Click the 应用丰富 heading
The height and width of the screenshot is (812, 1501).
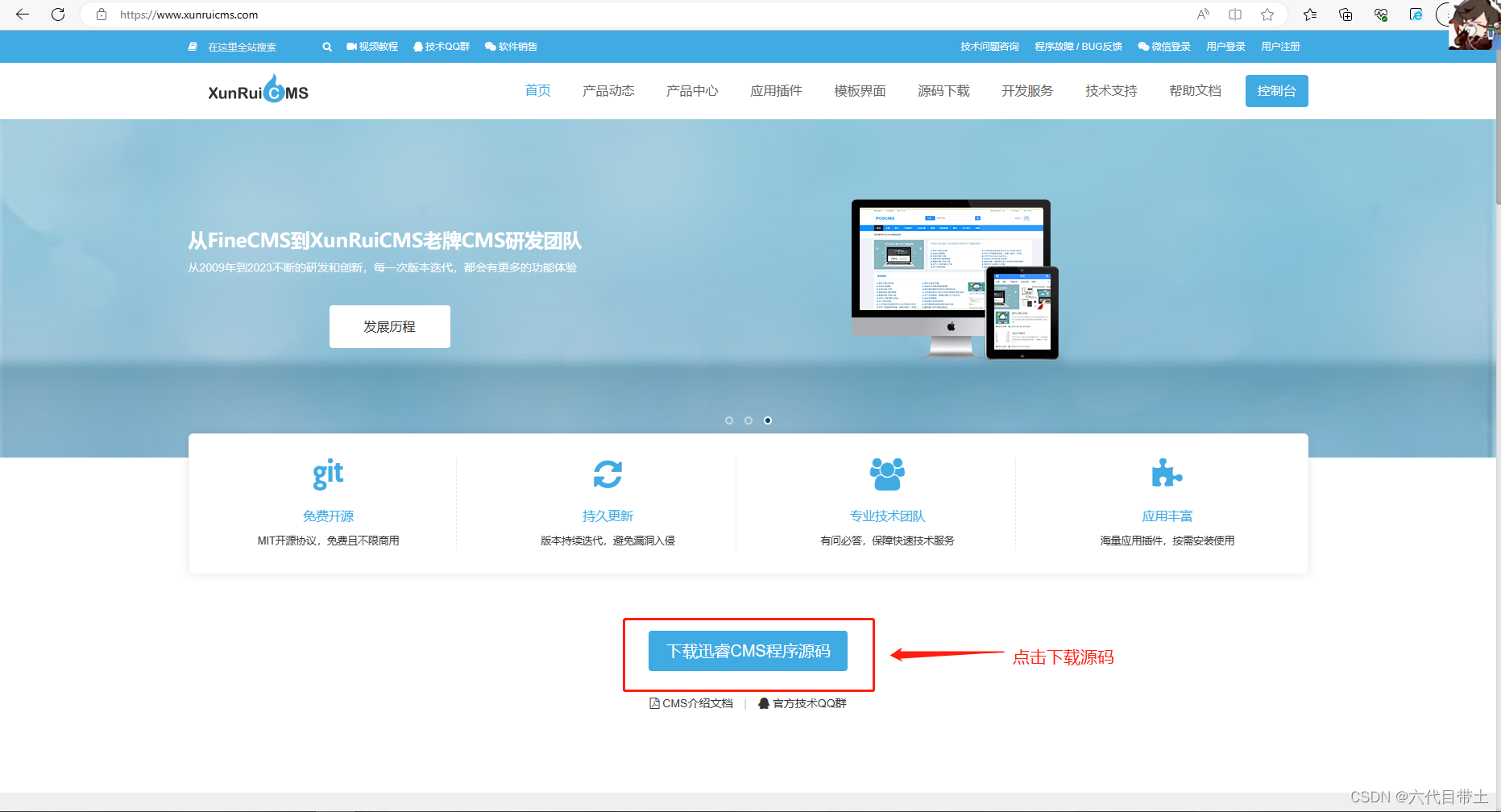tap(1167, 516)
